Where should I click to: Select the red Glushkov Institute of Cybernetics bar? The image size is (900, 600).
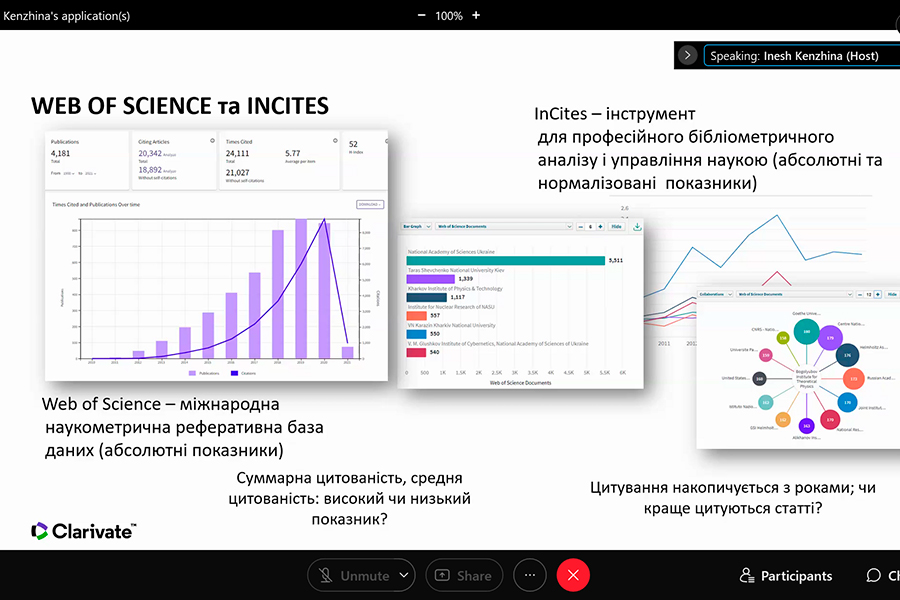pyautogui.click(x=416, y=353)
